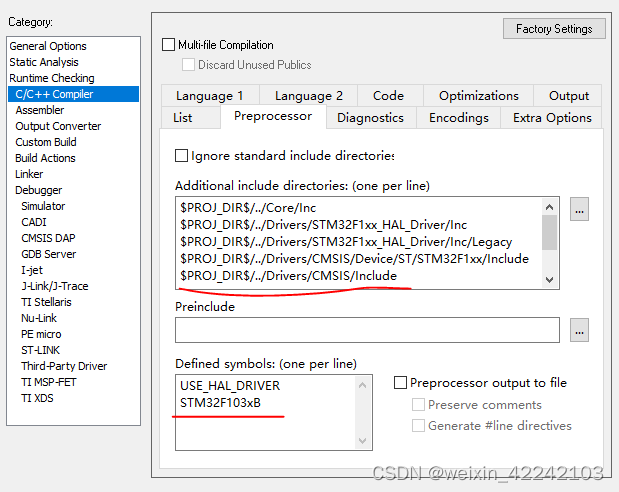Viewport: 619px width, 492px height.
Task: Select the Preprocessor tab
Action: coord(273,116)
